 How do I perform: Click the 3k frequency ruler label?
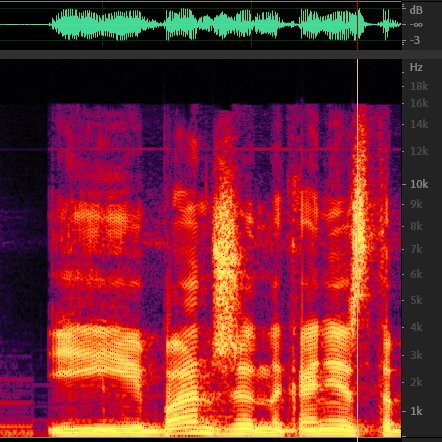point(416,355)
